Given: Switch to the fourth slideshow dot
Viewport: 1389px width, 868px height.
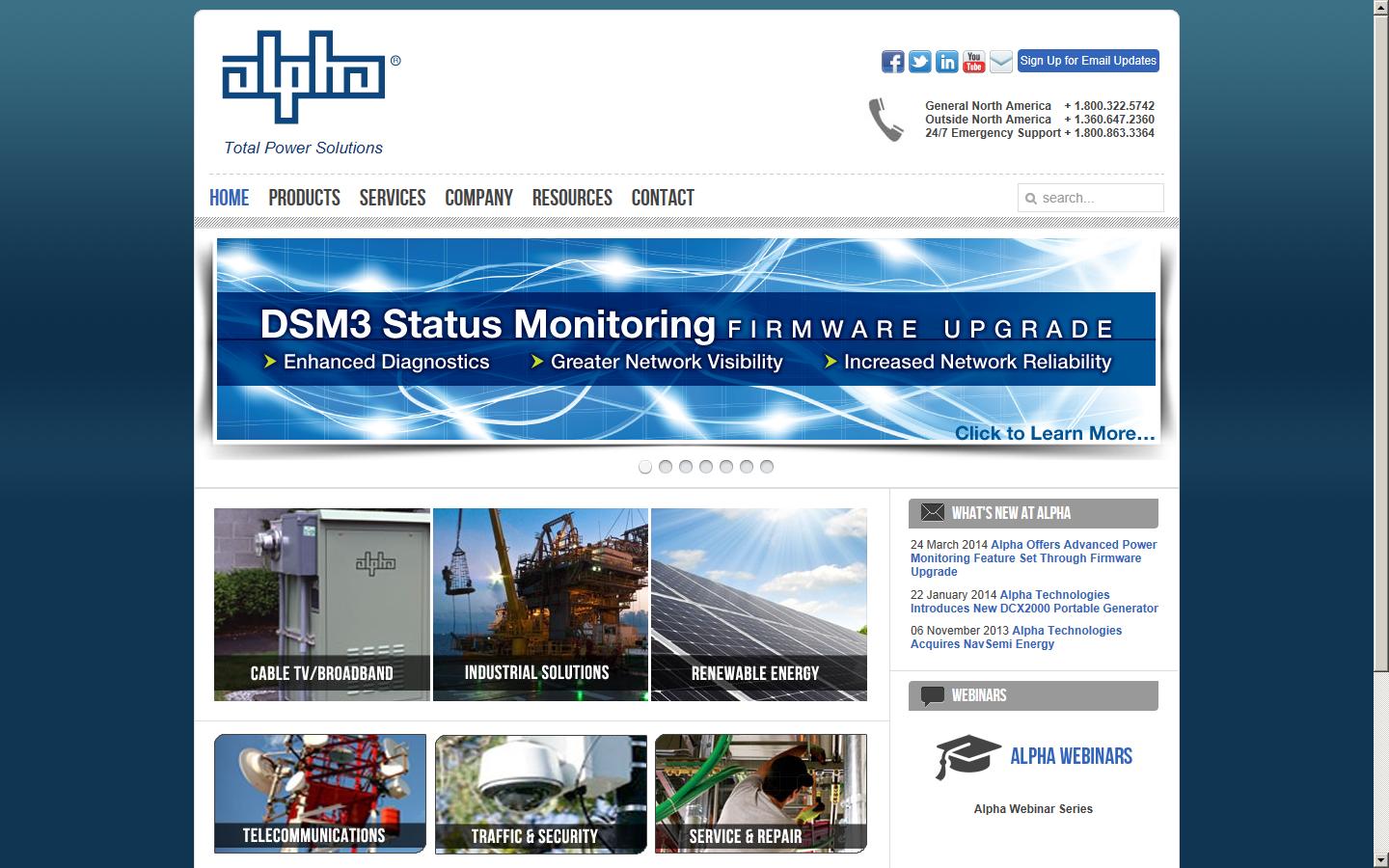Looking at the screenshot, I should [706, 467].
